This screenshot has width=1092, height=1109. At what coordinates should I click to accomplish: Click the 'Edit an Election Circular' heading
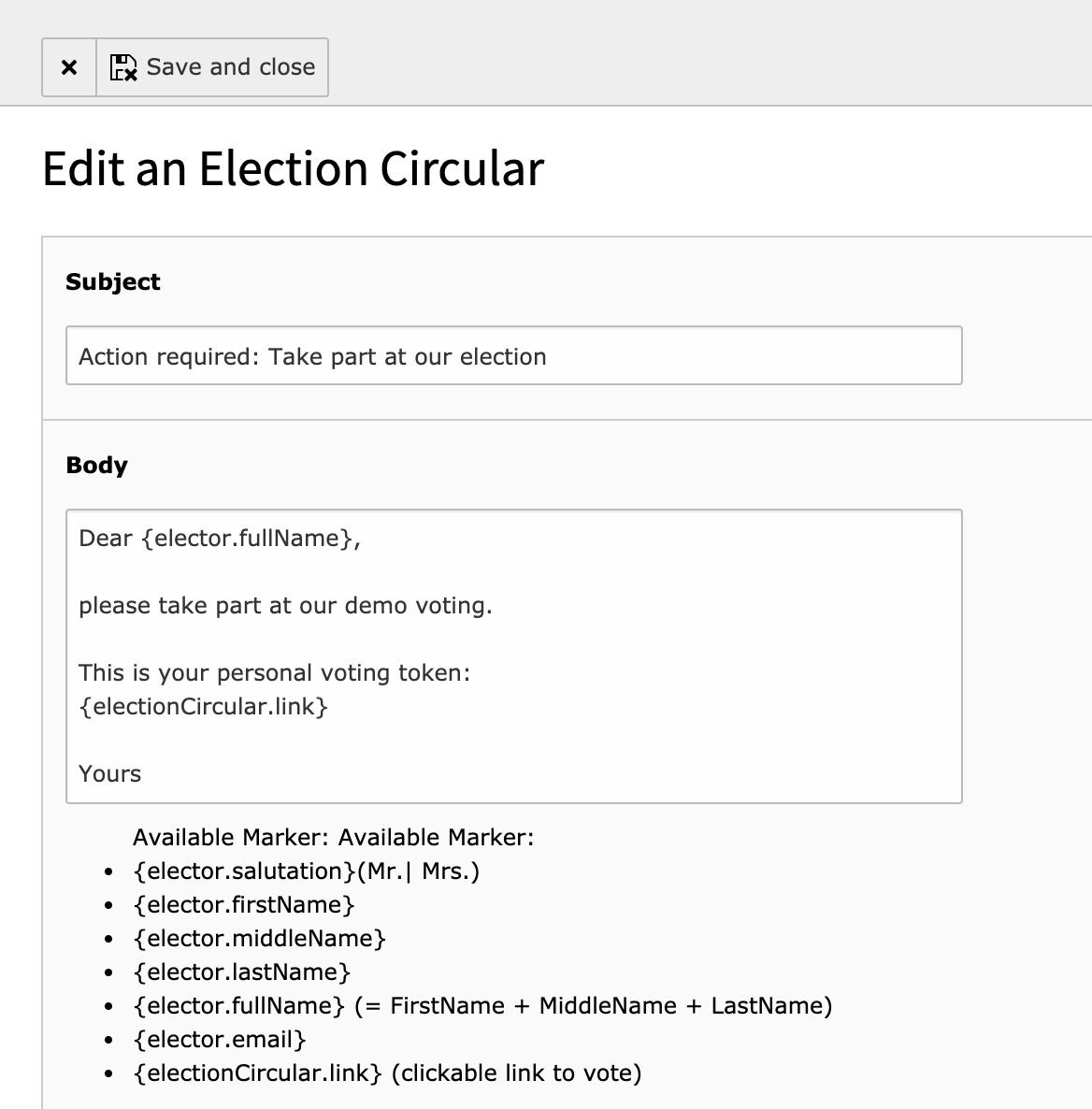pos(294,168)
